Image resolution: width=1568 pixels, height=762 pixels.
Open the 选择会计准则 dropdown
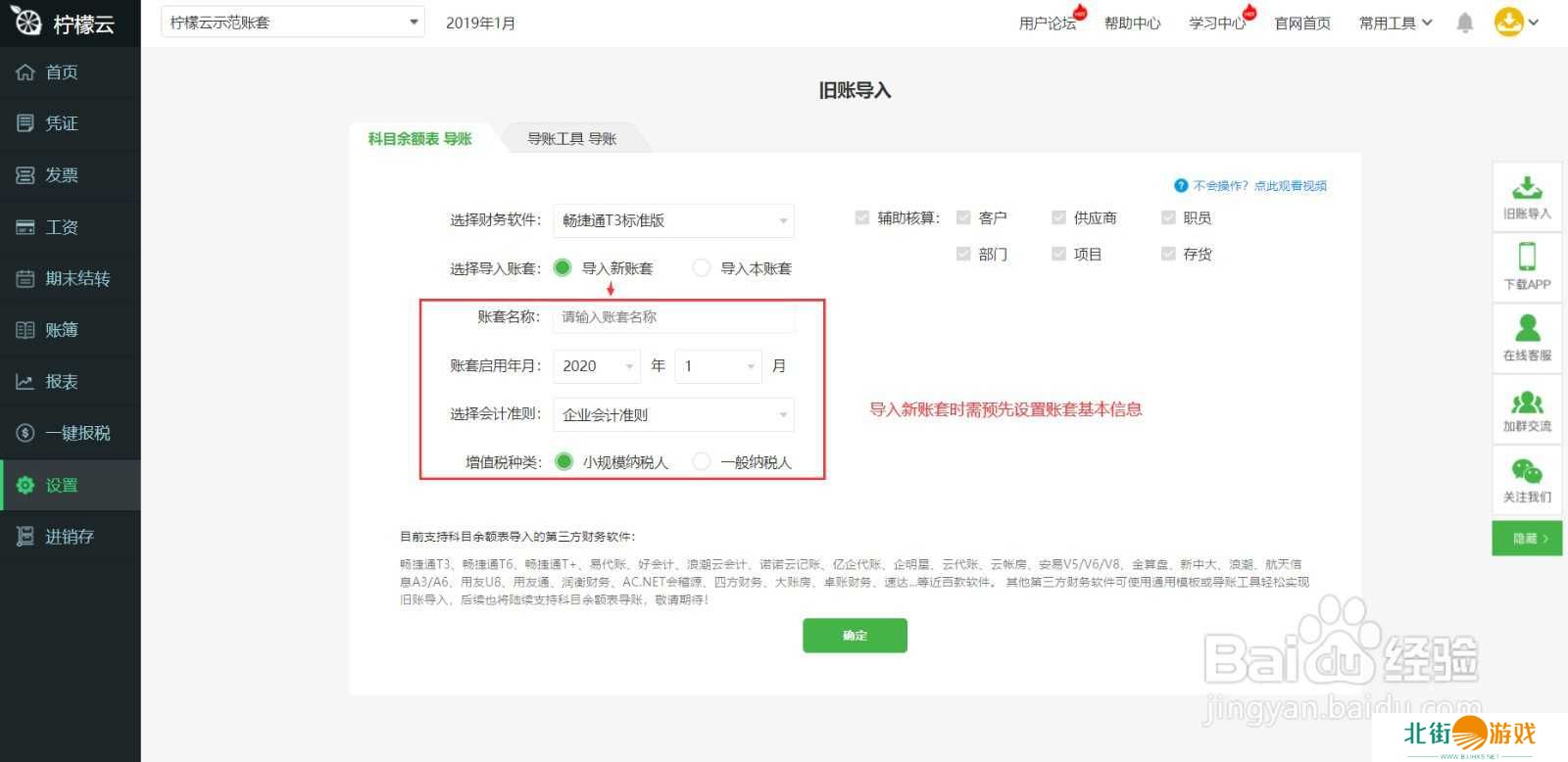[673, 414]
